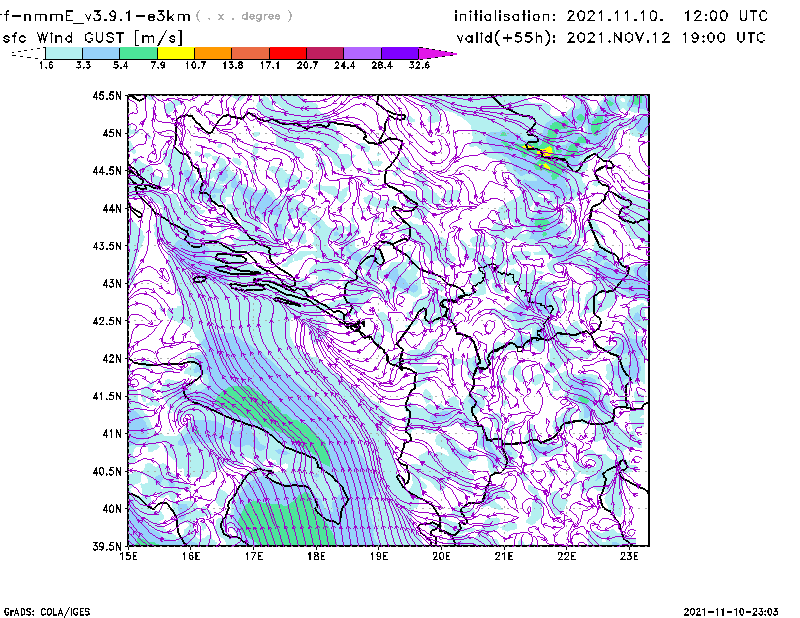Click the latitude label '45.5N'
Image resolution: width=800 pixels, height=618 pixels.
tap(107, 95)
